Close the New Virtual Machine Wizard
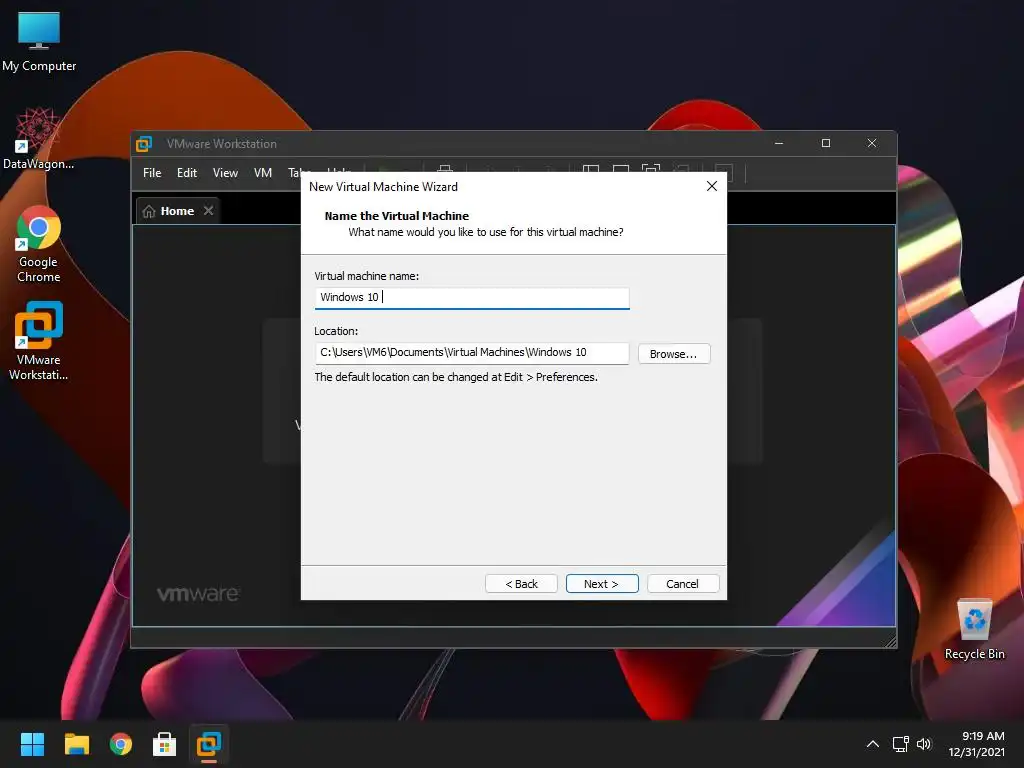Viewport: 1024px width, 768px height. point(712,186)
